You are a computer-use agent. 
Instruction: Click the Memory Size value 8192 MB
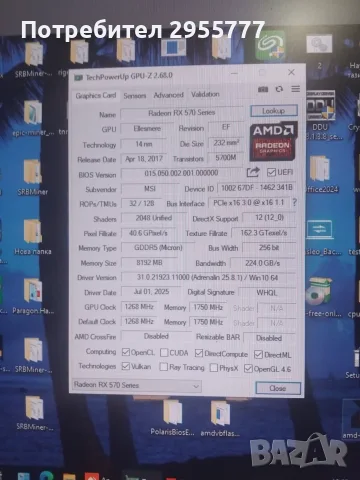point(149,263)
